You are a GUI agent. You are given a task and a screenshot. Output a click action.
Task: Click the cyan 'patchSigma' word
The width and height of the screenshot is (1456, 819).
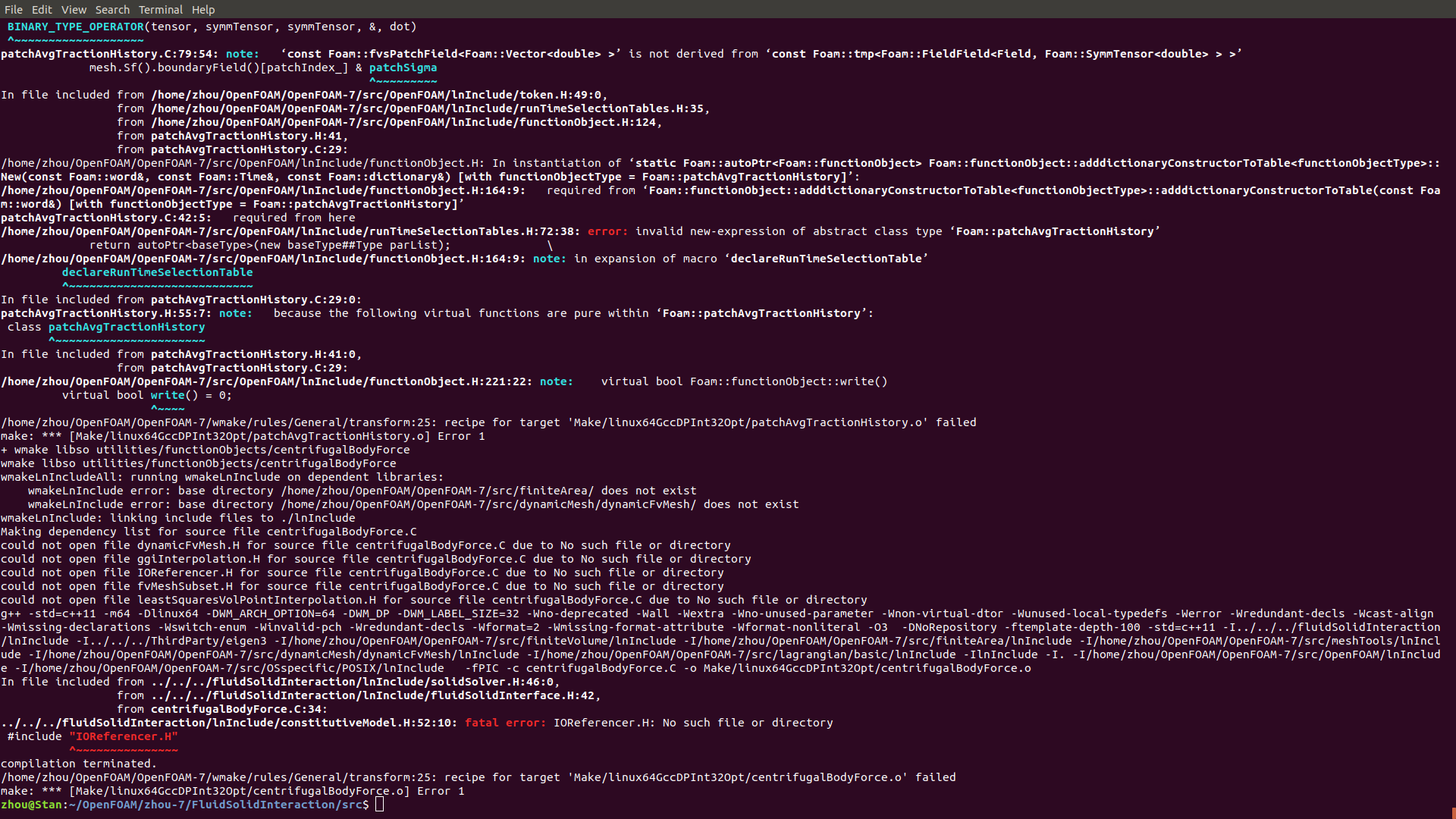point(403,67)
